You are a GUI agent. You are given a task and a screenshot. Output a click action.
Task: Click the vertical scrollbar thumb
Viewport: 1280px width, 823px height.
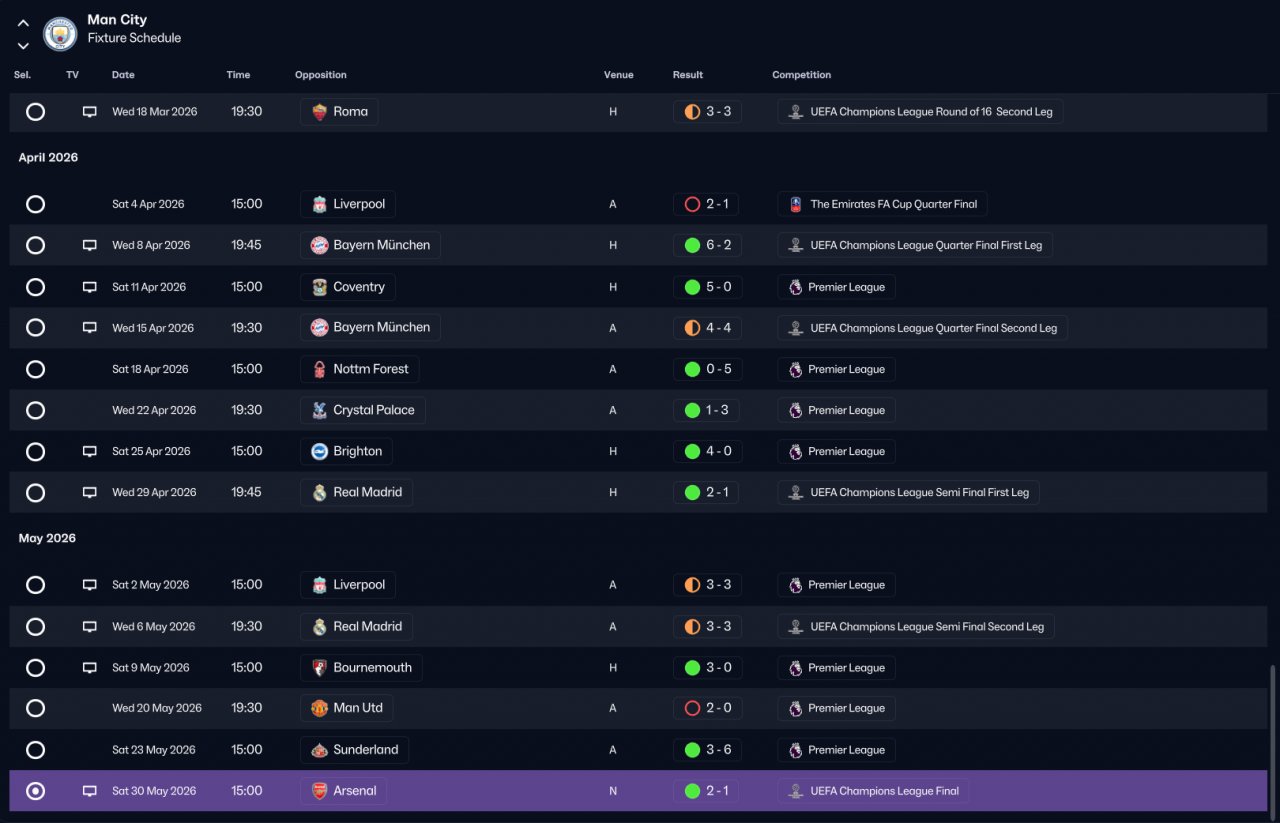point(1273,738)
